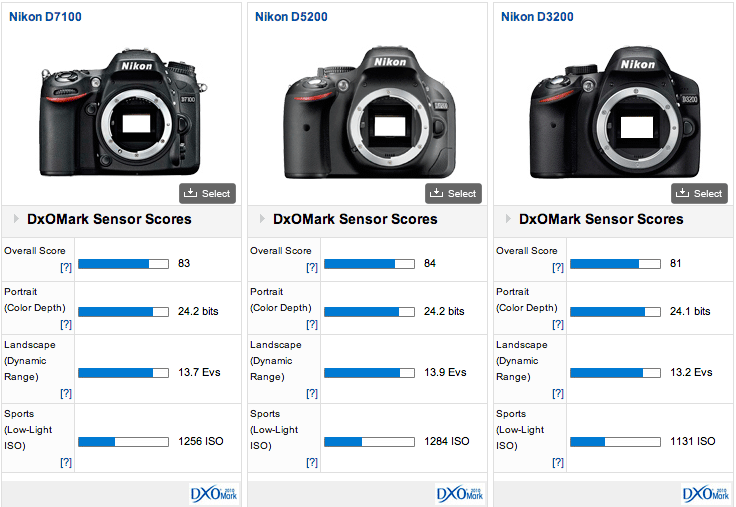Screen dimensions: 736x507
Task: Open the [?] help for D7100 Landscape Dynamic Range
Action: click(66, 393)
